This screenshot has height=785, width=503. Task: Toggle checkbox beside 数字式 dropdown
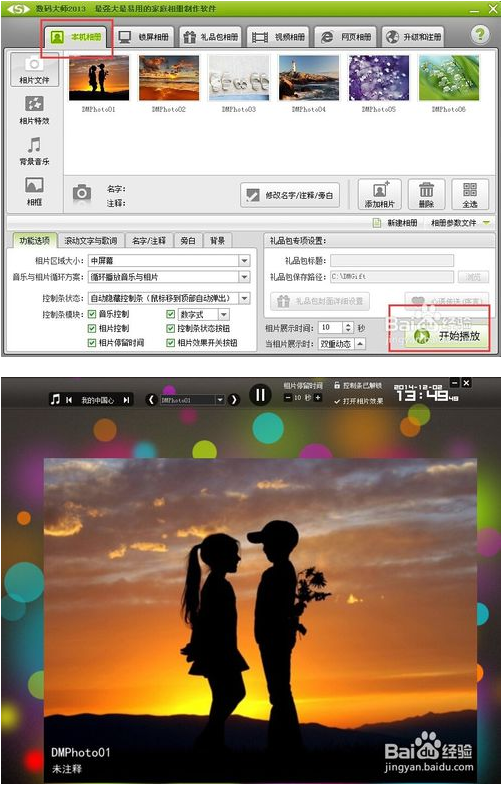click(171, 314)
